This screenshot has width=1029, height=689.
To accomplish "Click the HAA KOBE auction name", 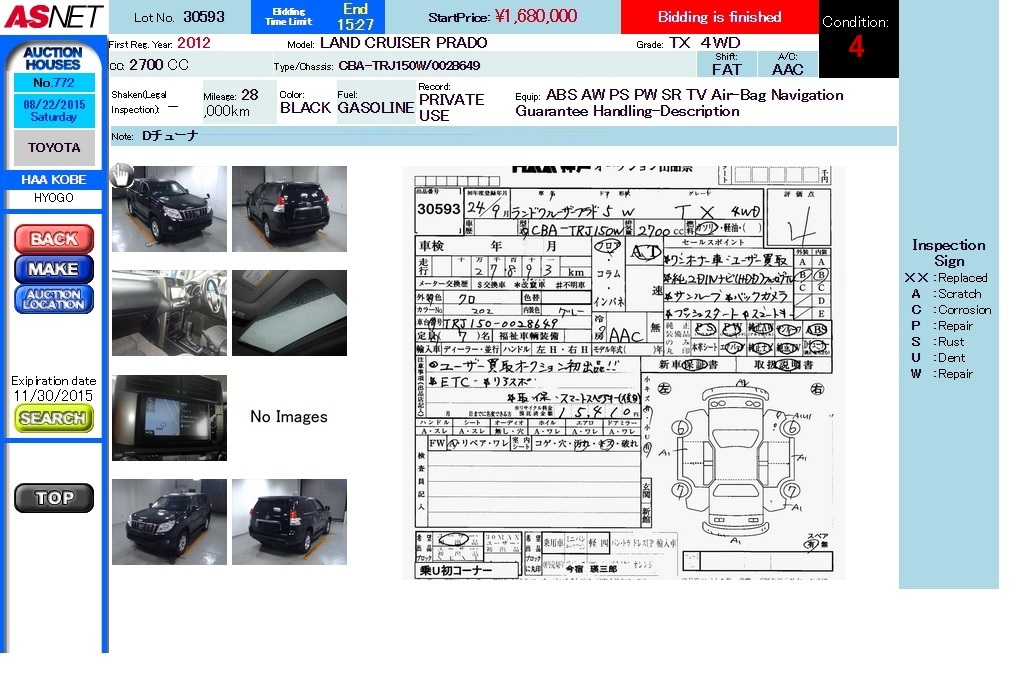I will tap(54, 180).
